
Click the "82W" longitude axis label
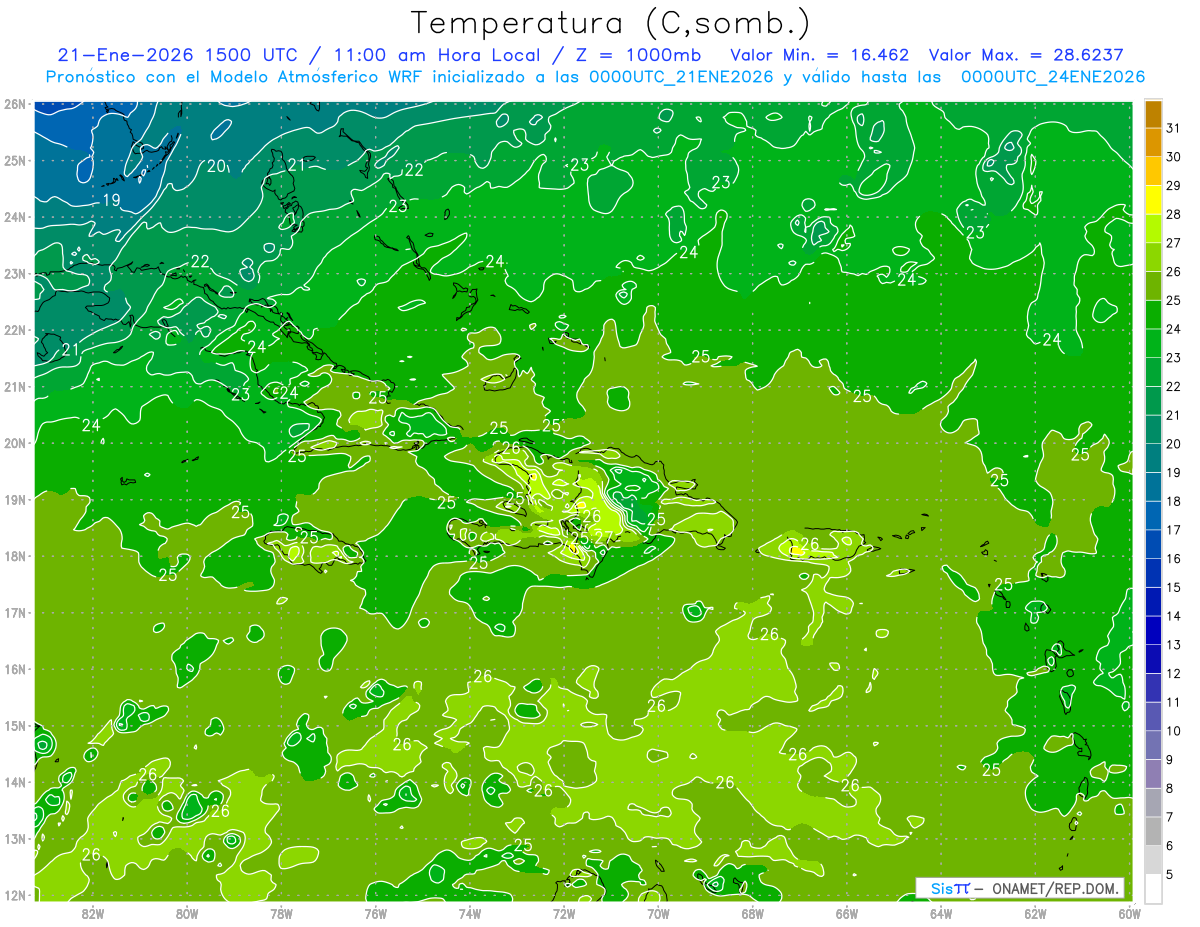[x=92, y=913]
